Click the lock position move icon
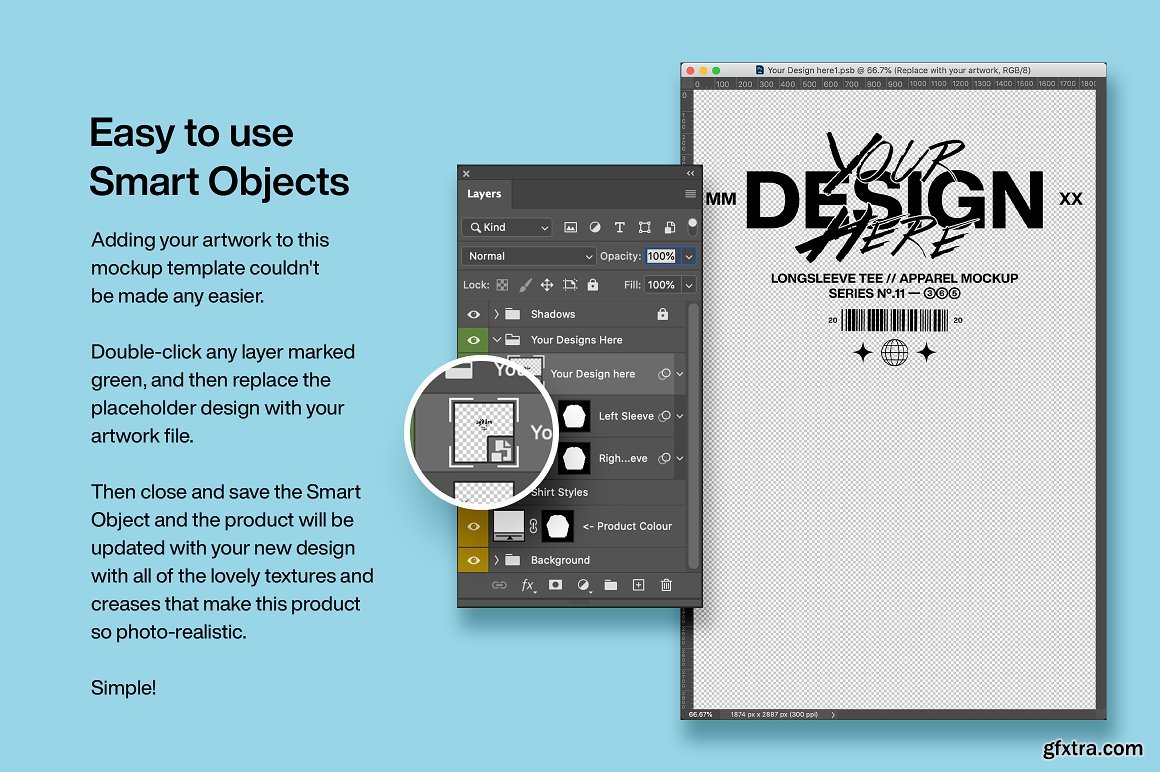 [x=547, y=285]
